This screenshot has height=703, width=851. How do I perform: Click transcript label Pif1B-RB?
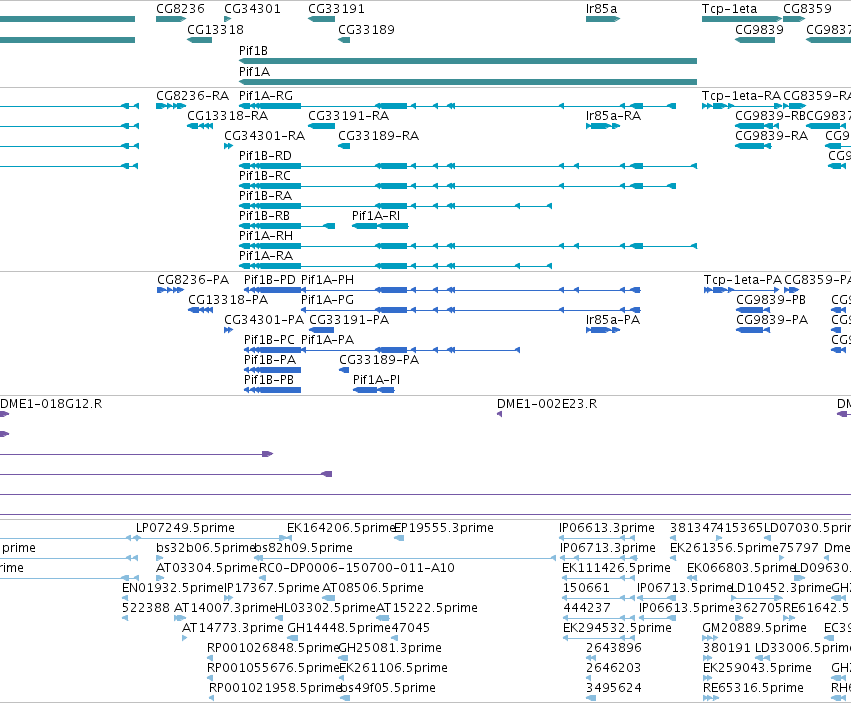coord(264,216)
